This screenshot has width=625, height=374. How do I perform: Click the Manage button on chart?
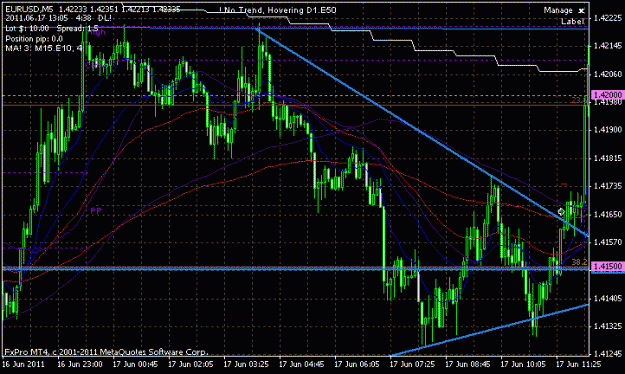click(x=558, y=11)
